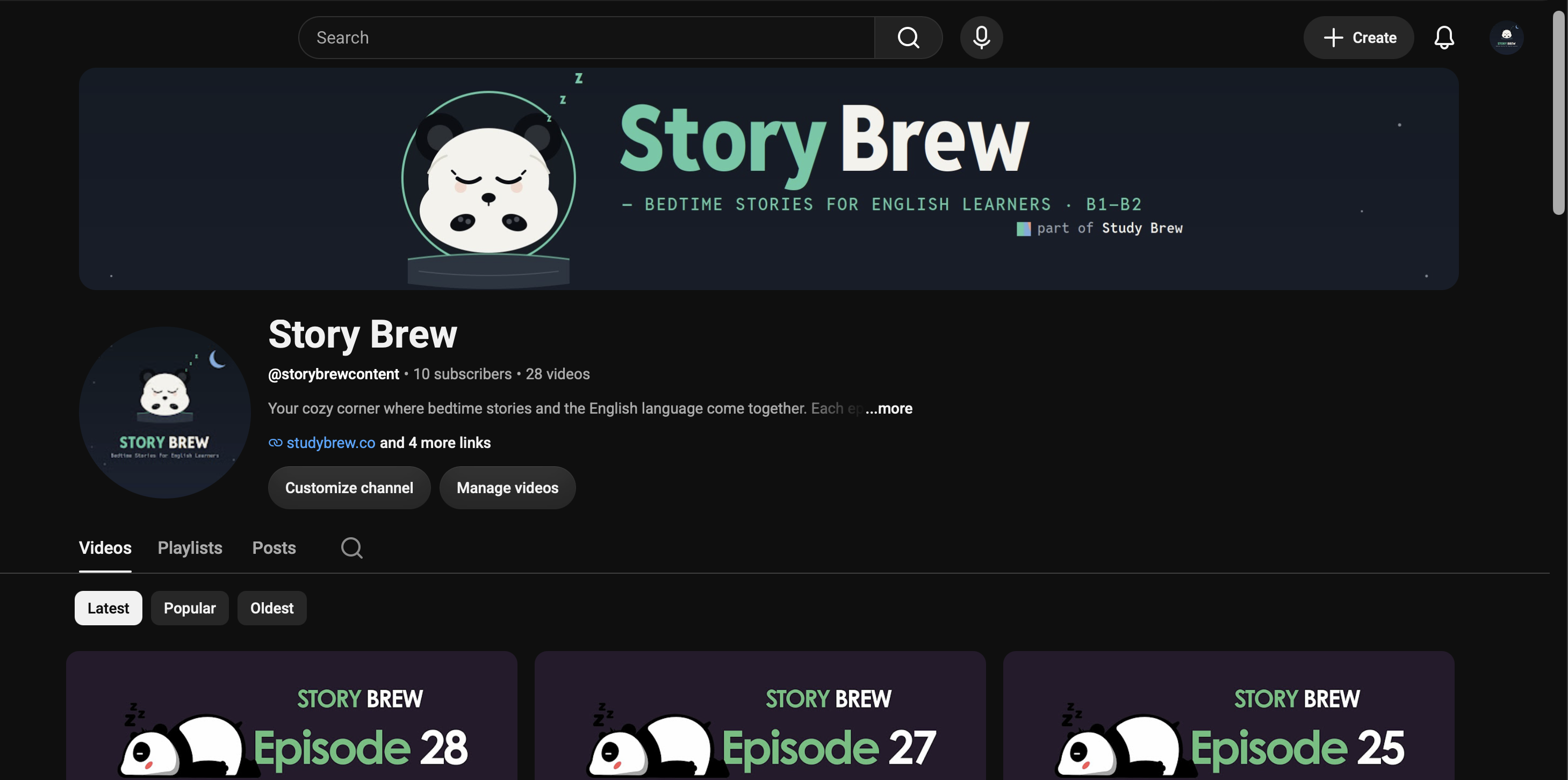The height and width of the screenshot is (780, 1568).
Task: Open Episode 28 video thumbnail
Action: click(x=292, y=716)
